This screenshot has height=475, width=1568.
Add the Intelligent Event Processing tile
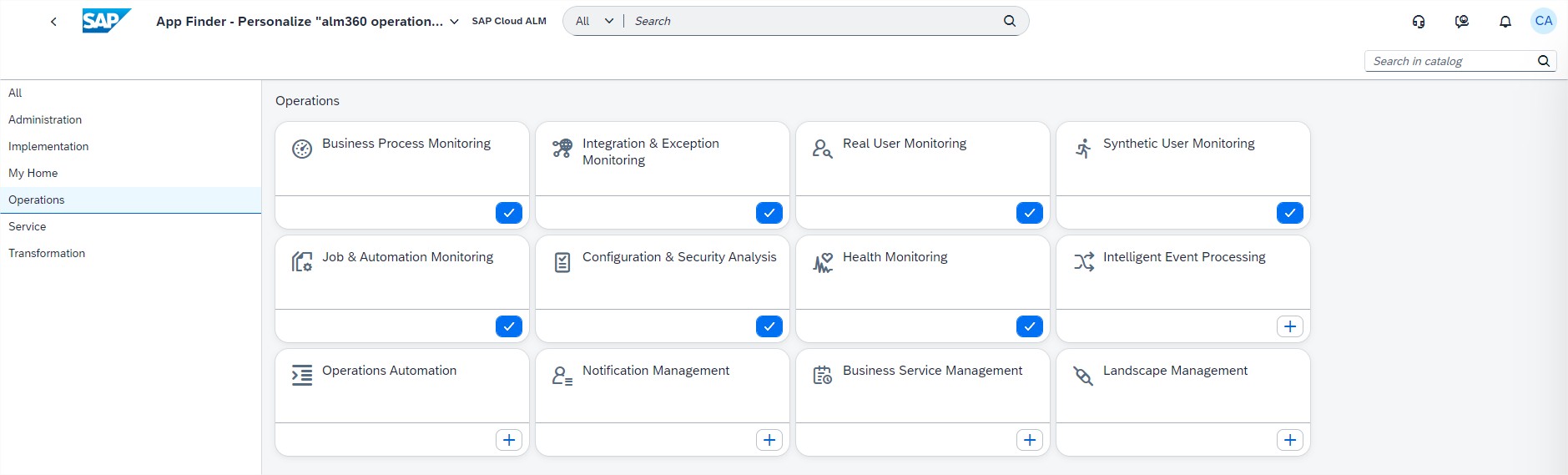click(1289, 326)
